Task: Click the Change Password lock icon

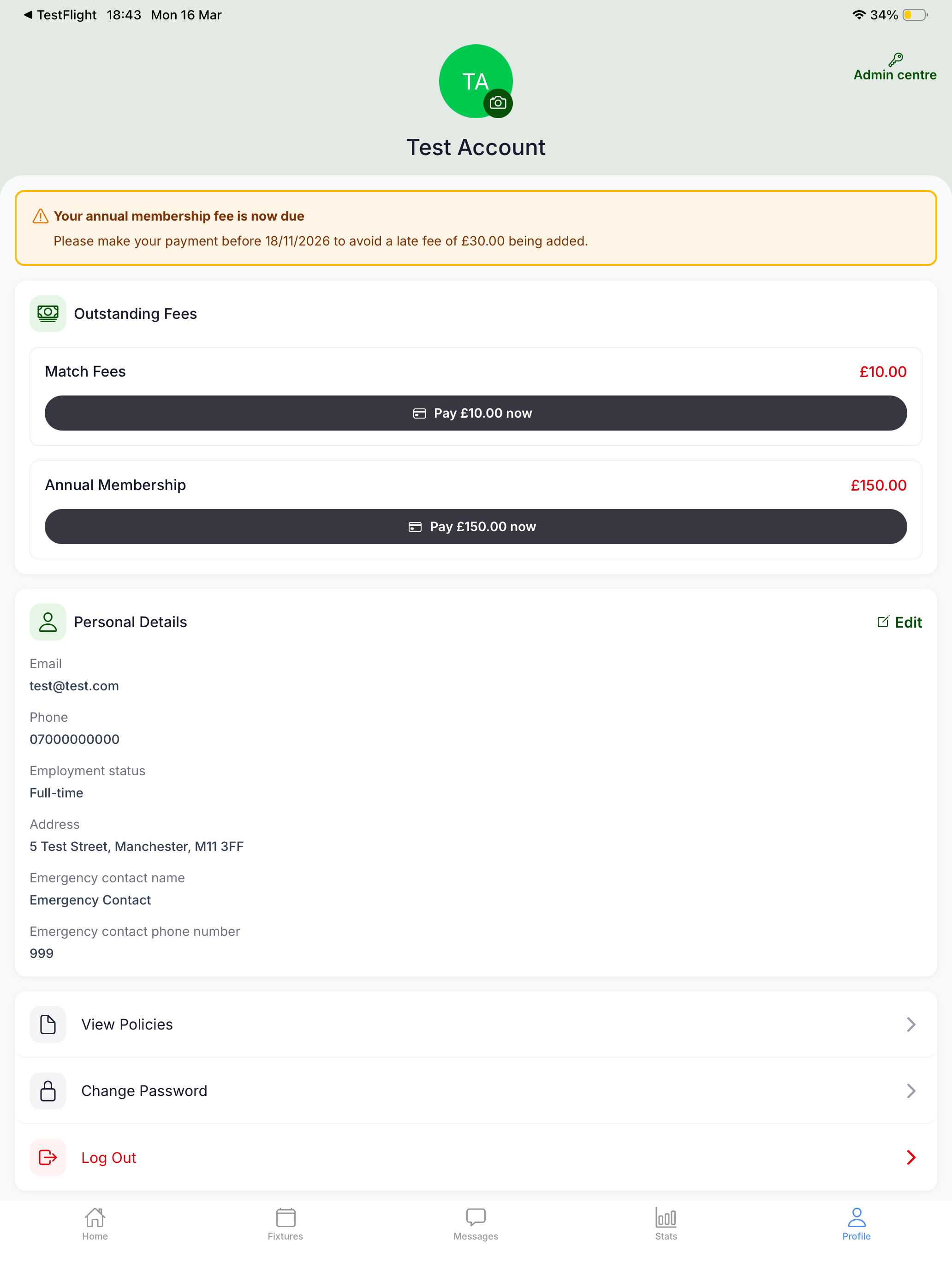Action: click(48, 1091)
